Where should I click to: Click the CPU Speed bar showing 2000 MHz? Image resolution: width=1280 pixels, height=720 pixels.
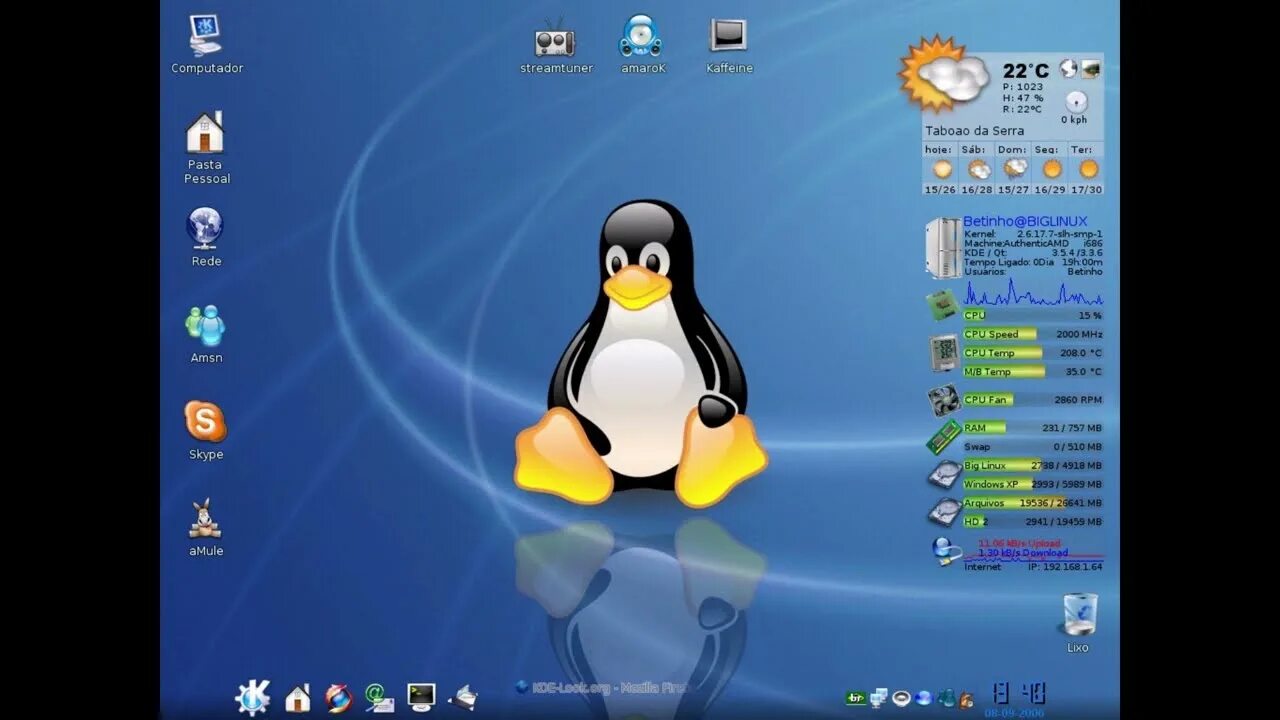tap(1033, 334)
